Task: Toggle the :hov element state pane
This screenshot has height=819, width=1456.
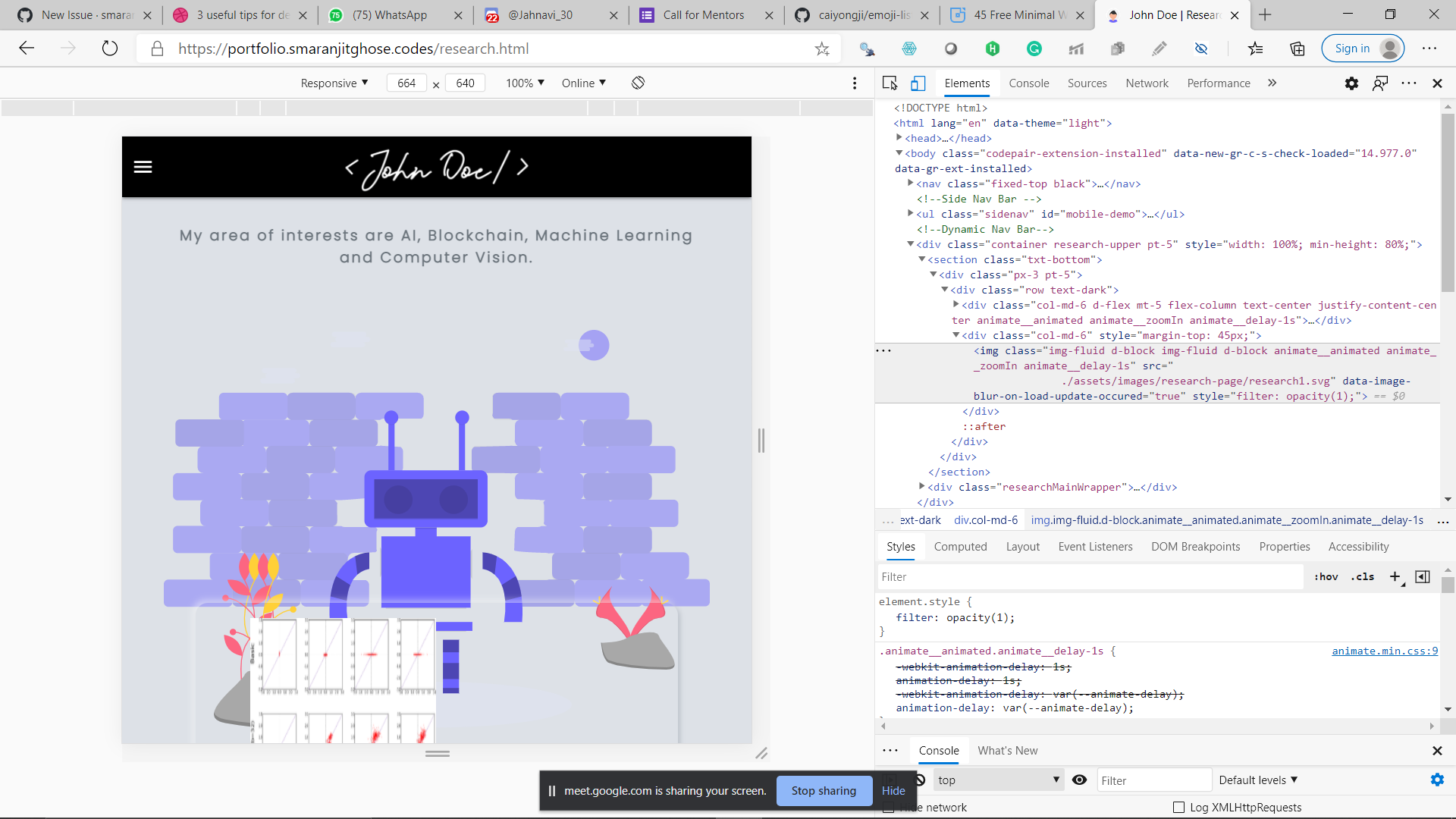Action: click(1326, 576)
